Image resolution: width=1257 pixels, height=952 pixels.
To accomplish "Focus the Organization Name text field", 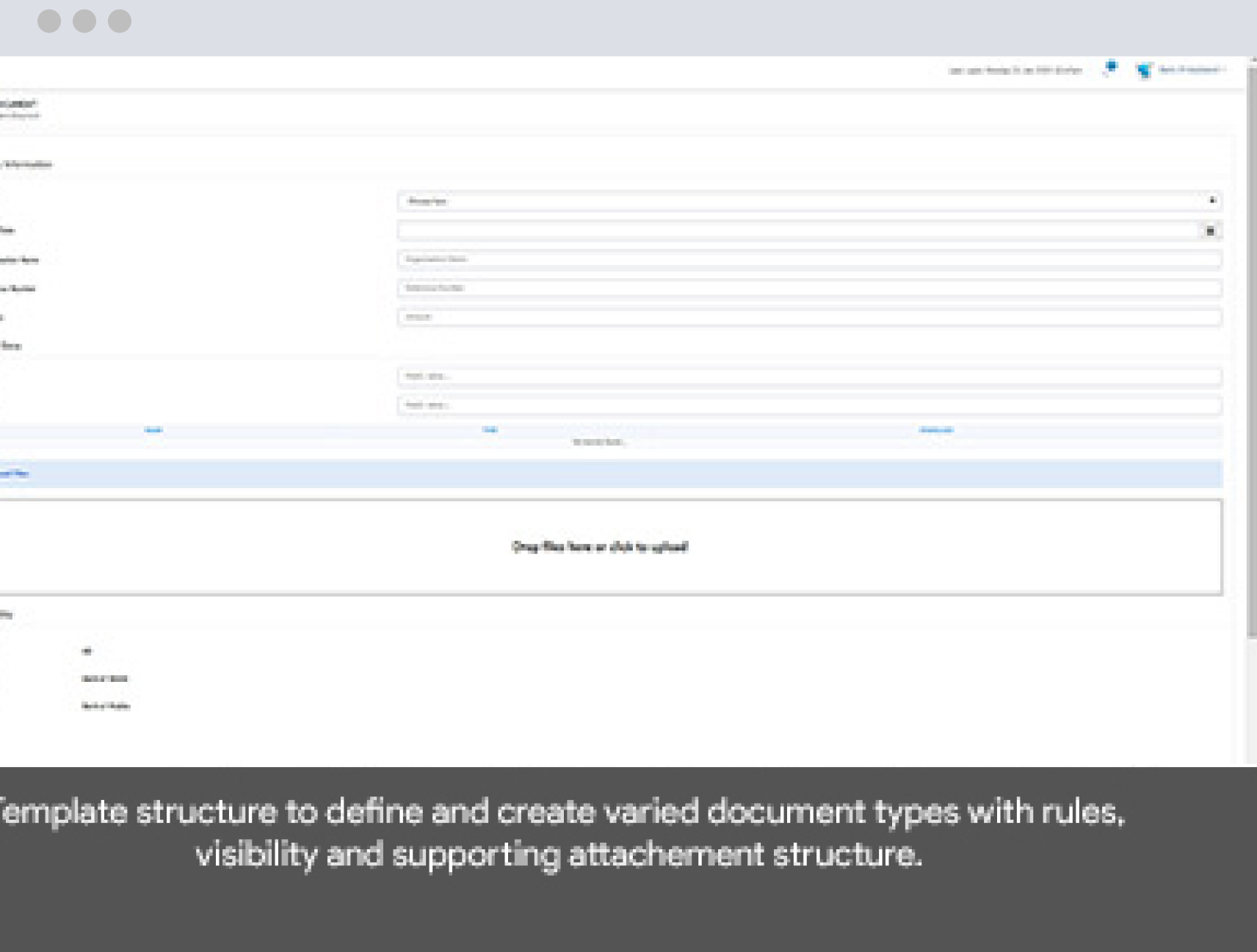I will point(809,259).
